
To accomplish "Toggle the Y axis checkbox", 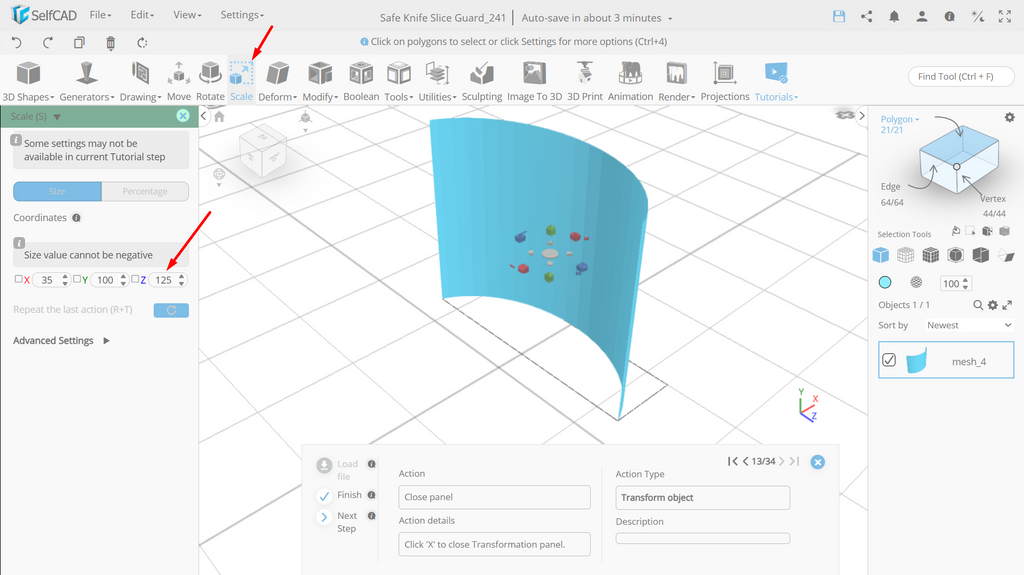I will 77,279.
